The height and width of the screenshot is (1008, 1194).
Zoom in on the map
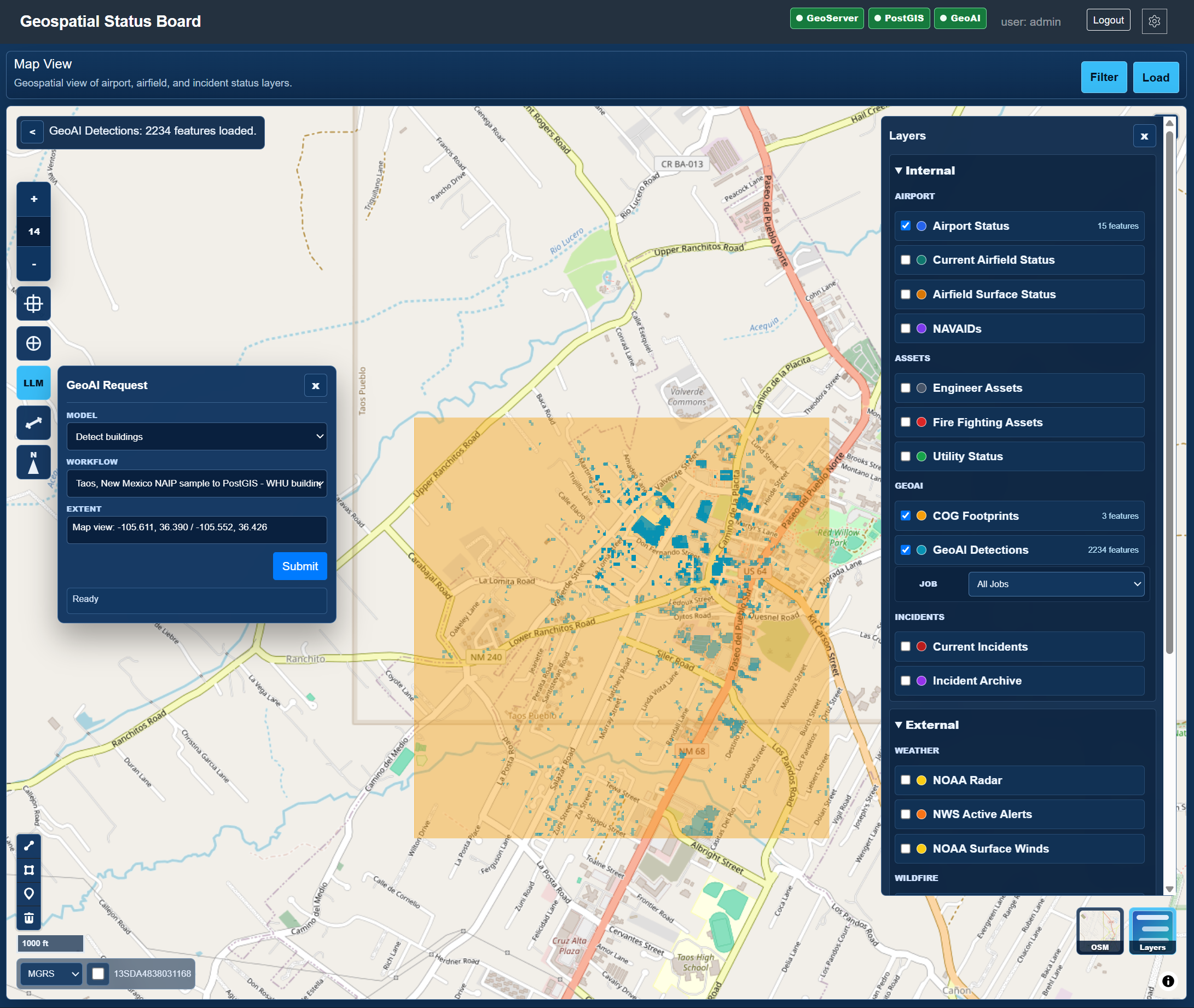click(34, 199)
